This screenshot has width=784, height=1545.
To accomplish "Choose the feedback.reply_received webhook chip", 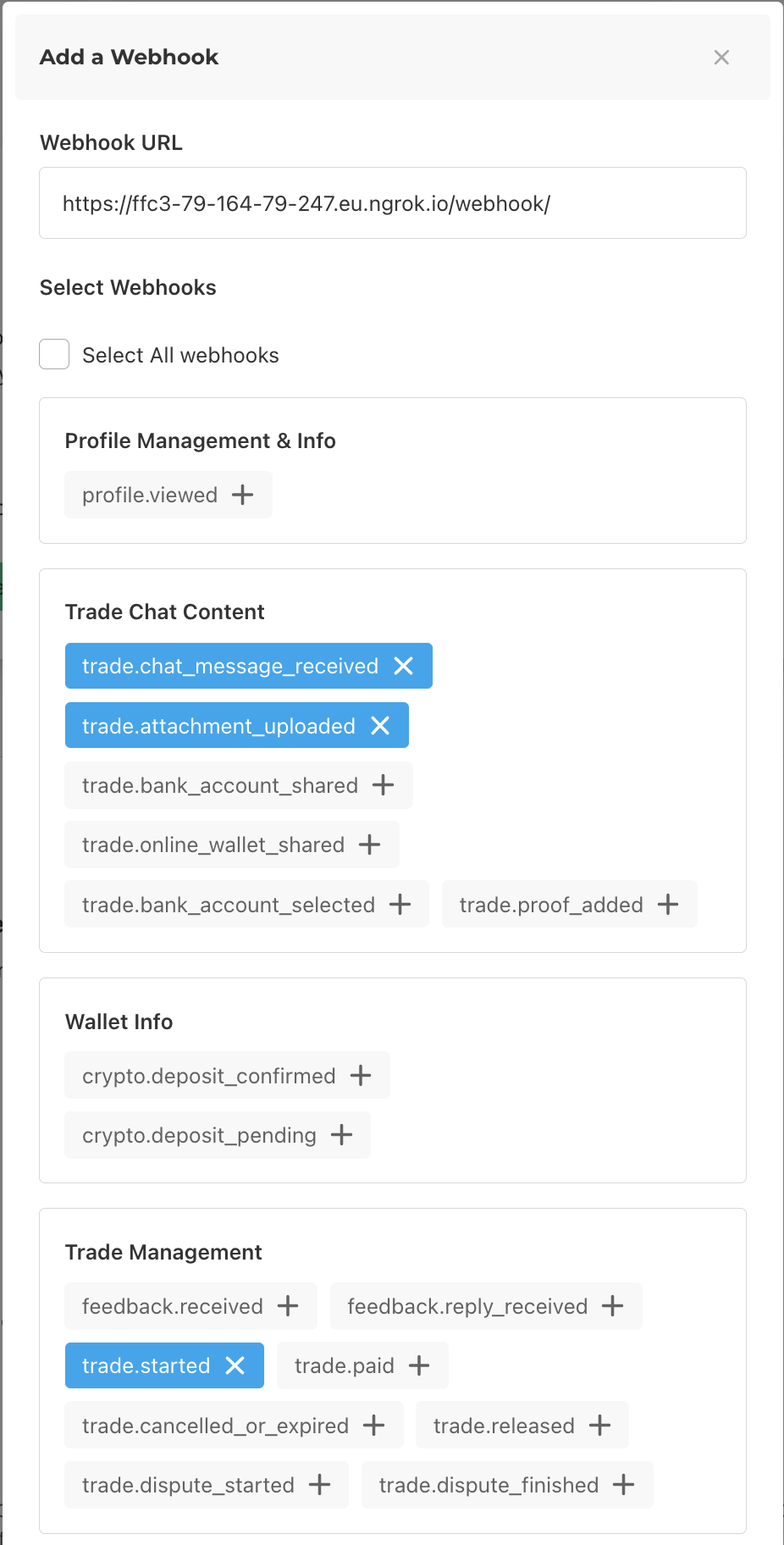I will (x=486, y=1306).
